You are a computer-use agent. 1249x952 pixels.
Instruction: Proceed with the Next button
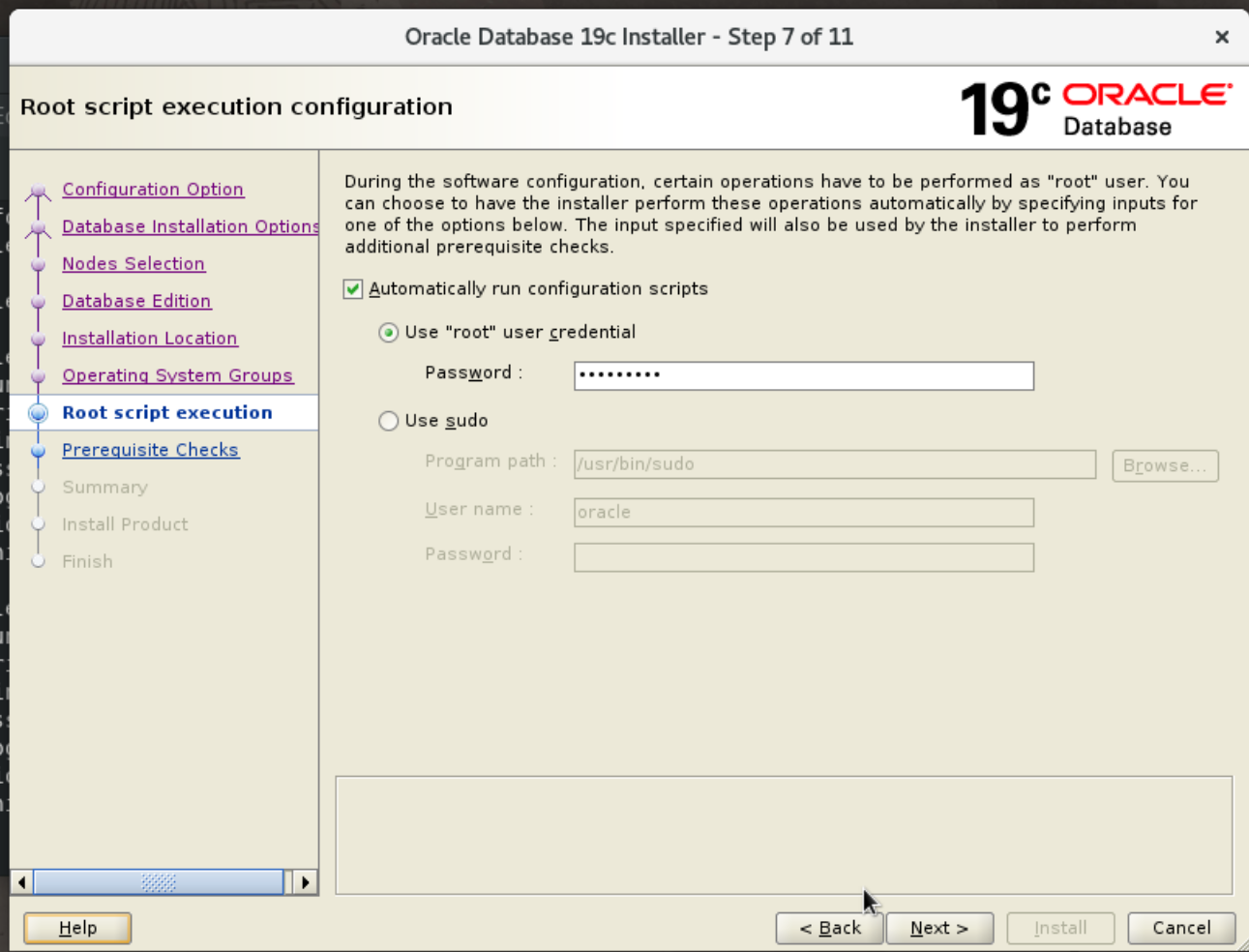939,928
